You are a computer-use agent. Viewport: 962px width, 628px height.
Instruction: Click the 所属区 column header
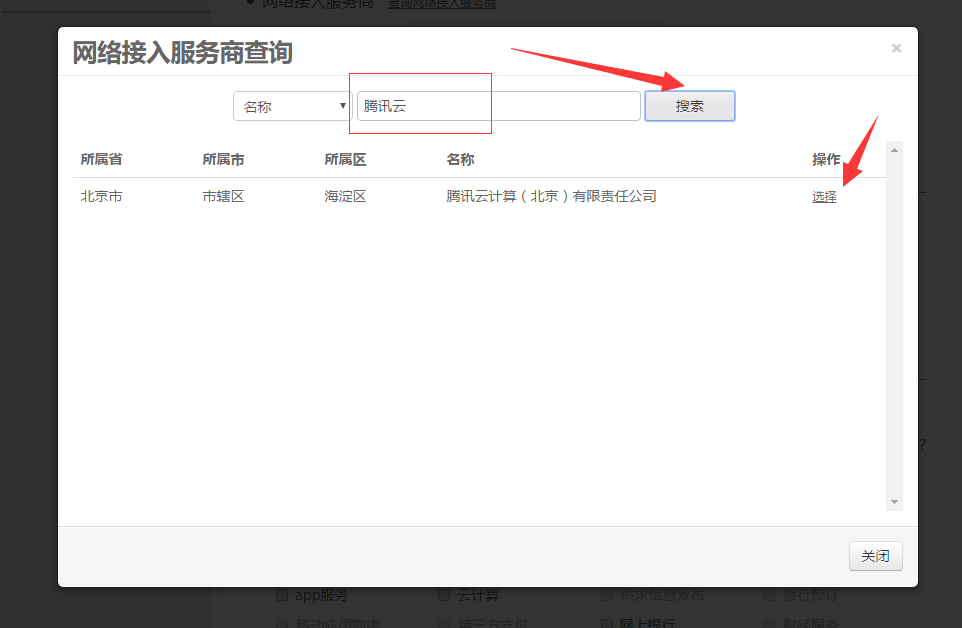point(345,160)
